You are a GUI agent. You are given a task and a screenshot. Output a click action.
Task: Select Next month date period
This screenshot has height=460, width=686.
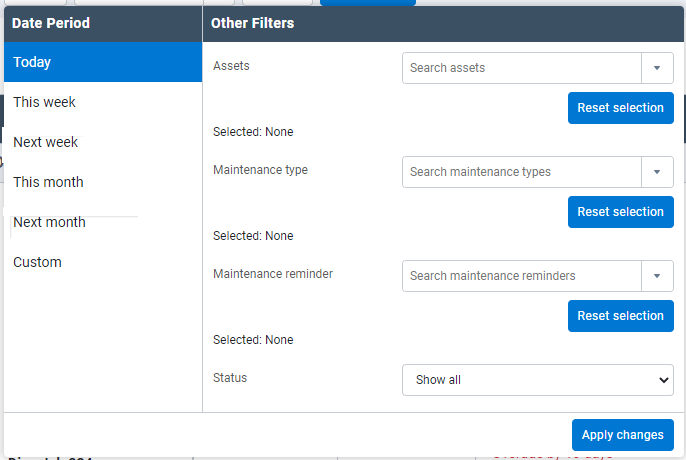[x=102, y=222]
